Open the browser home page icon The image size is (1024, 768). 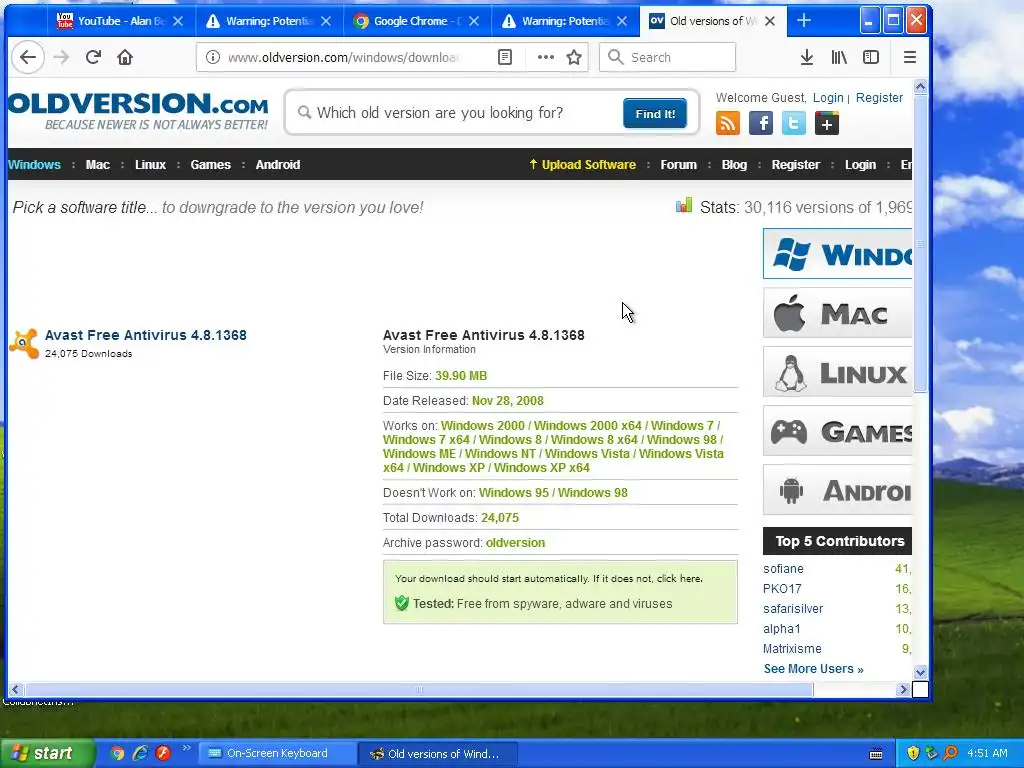(x=125, y=57)
